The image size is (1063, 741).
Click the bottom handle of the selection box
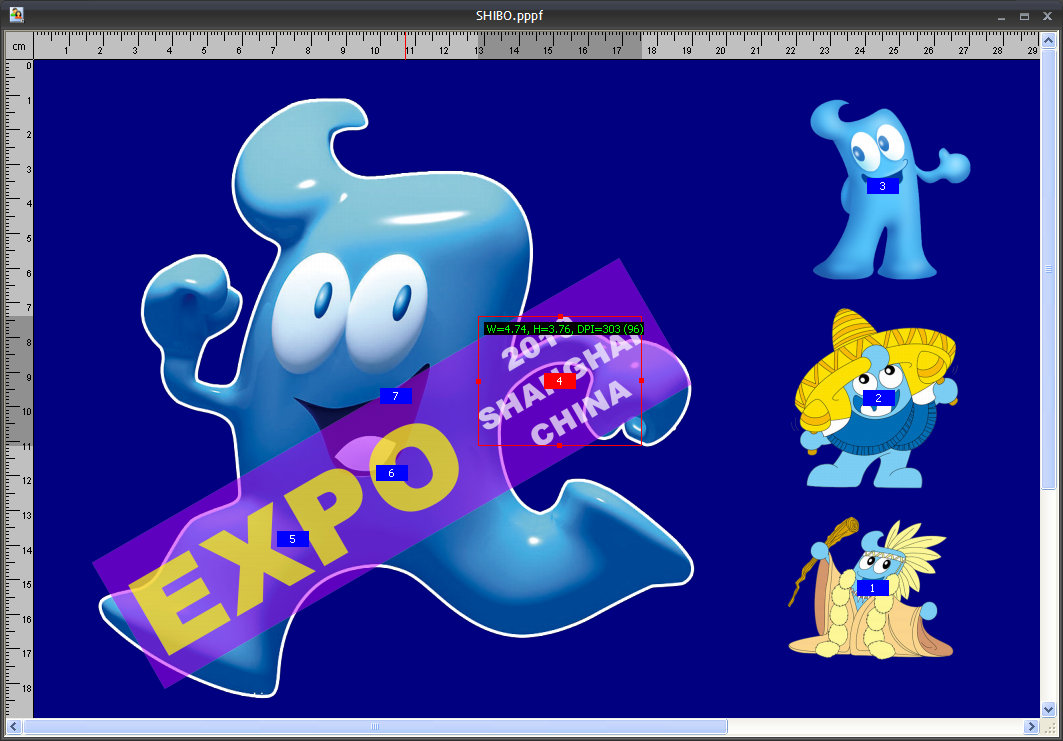[x=559, y=445]
